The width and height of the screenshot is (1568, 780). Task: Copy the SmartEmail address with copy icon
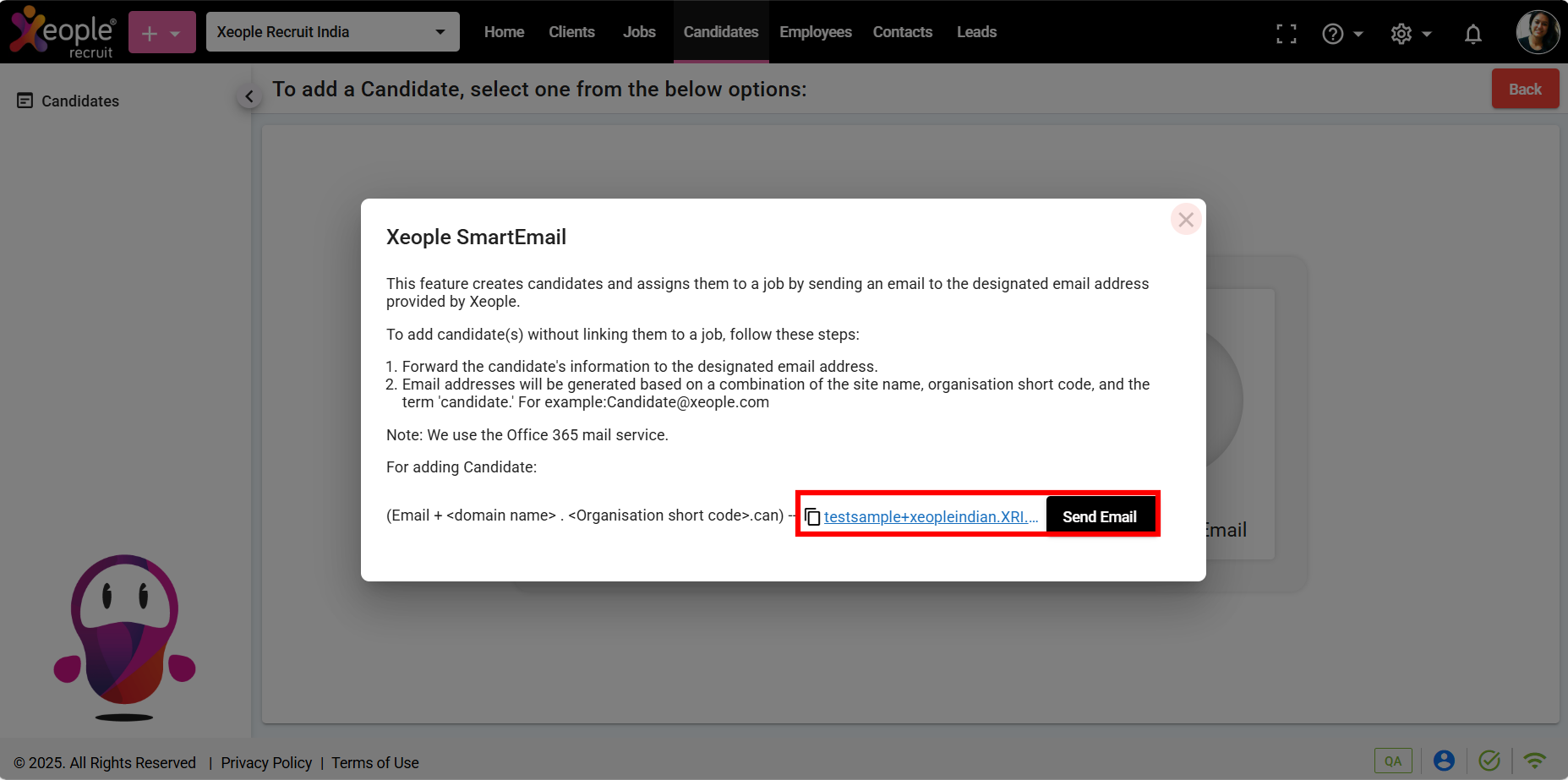(x=812, y=516)
